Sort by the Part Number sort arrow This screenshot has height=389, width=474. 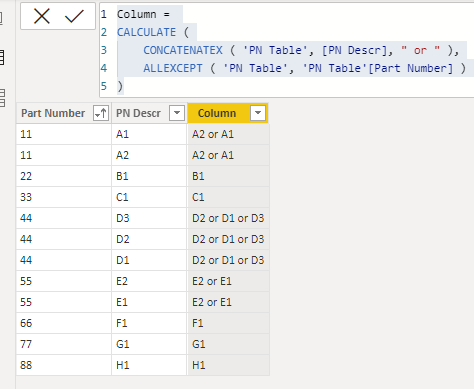point(101,113)
